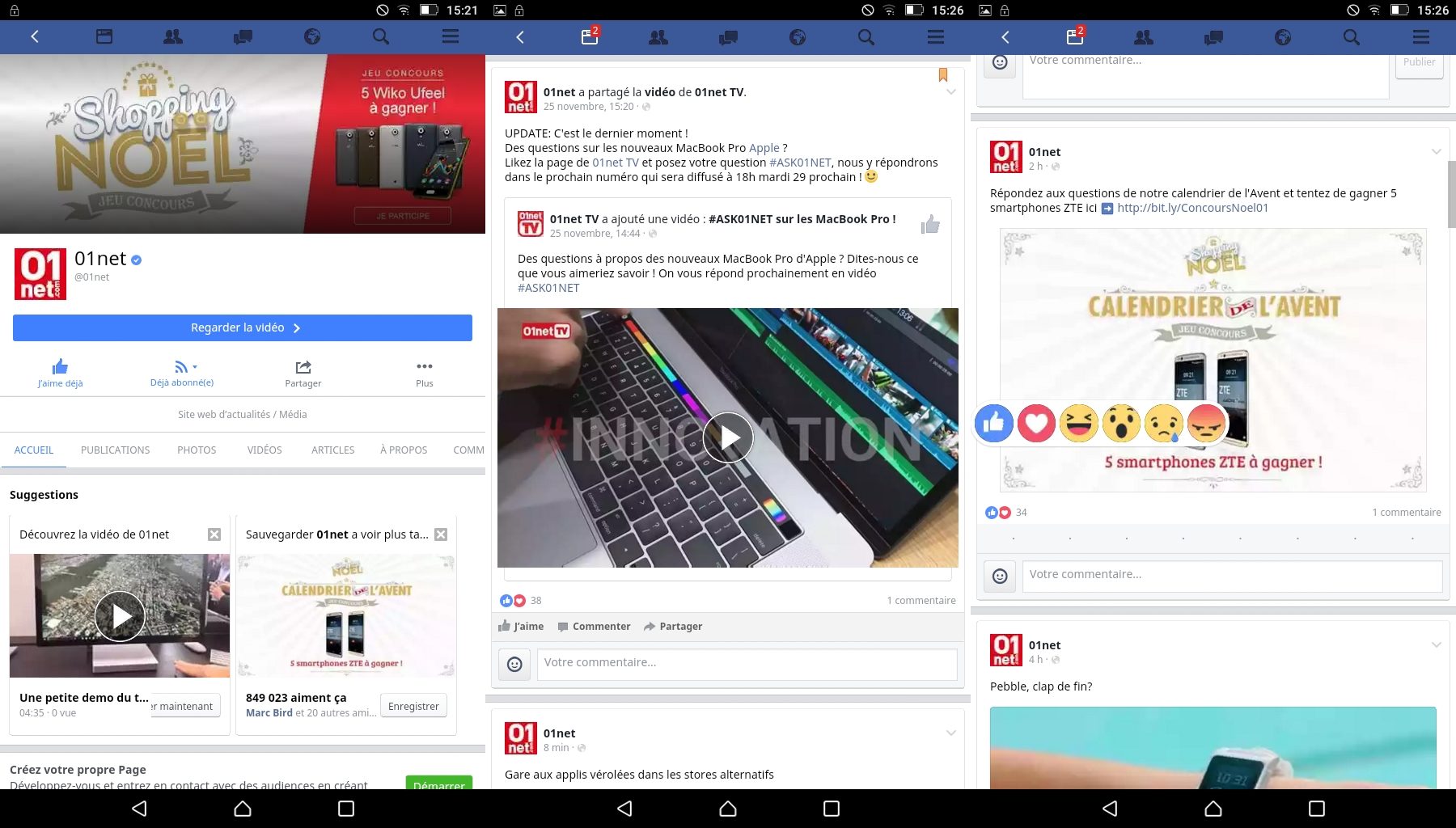Open hamburger menu on middle screen
The image size is (1456, 828).
pyautogui.click(x=936, y=36)
